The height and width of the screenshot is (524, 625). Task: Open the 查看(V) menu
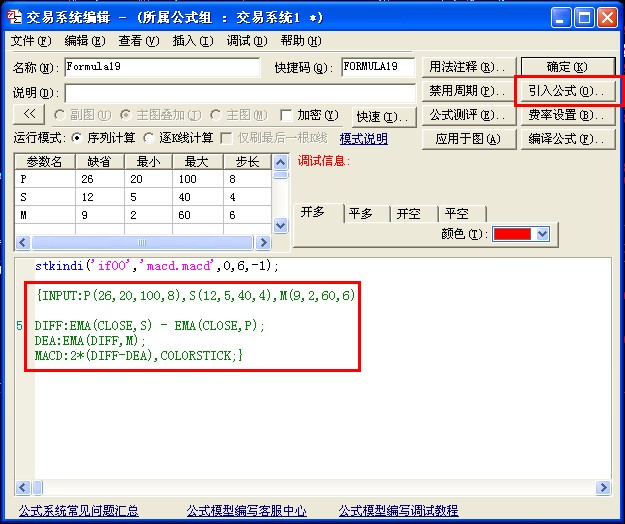[139, 41]
